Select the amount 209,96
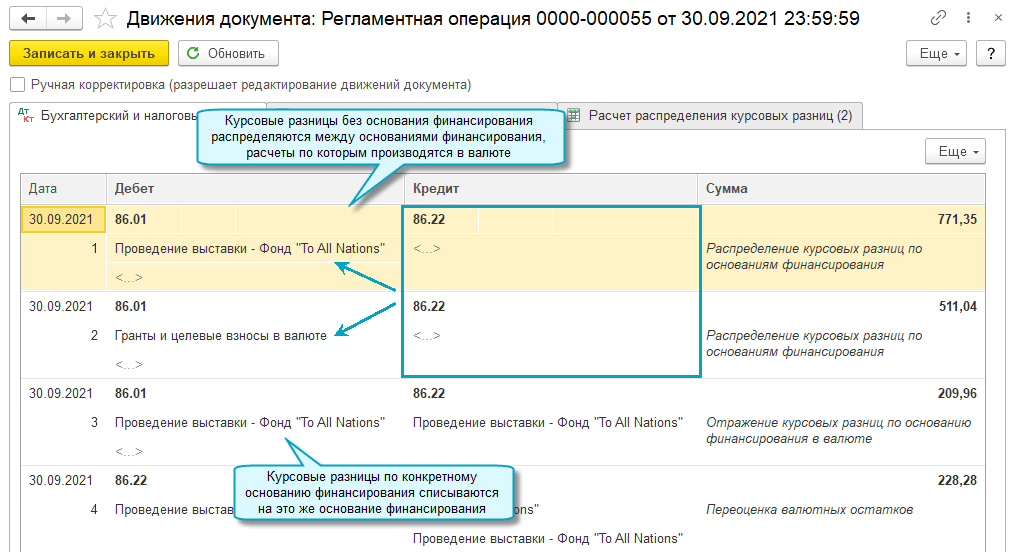The image size is (1024, 552). 957,393
